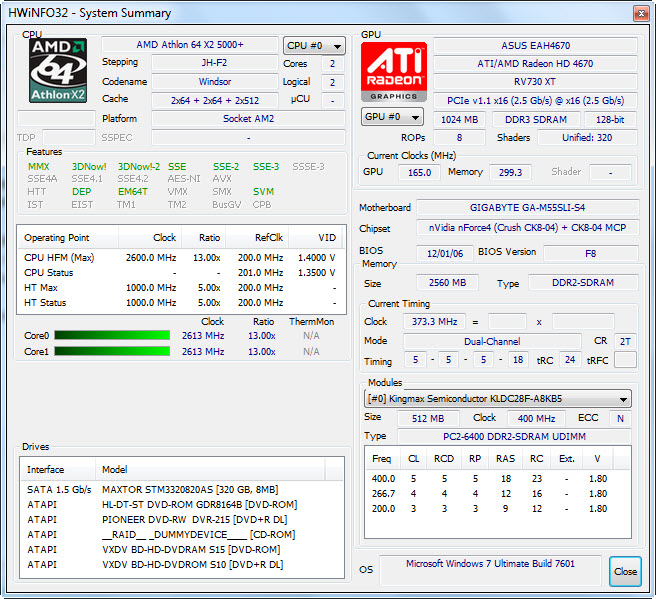Screen dimensions: 656x599
Task: Click the AMD Athlon X2 logo
Action: pyautogui.click(x=58, y=70)
